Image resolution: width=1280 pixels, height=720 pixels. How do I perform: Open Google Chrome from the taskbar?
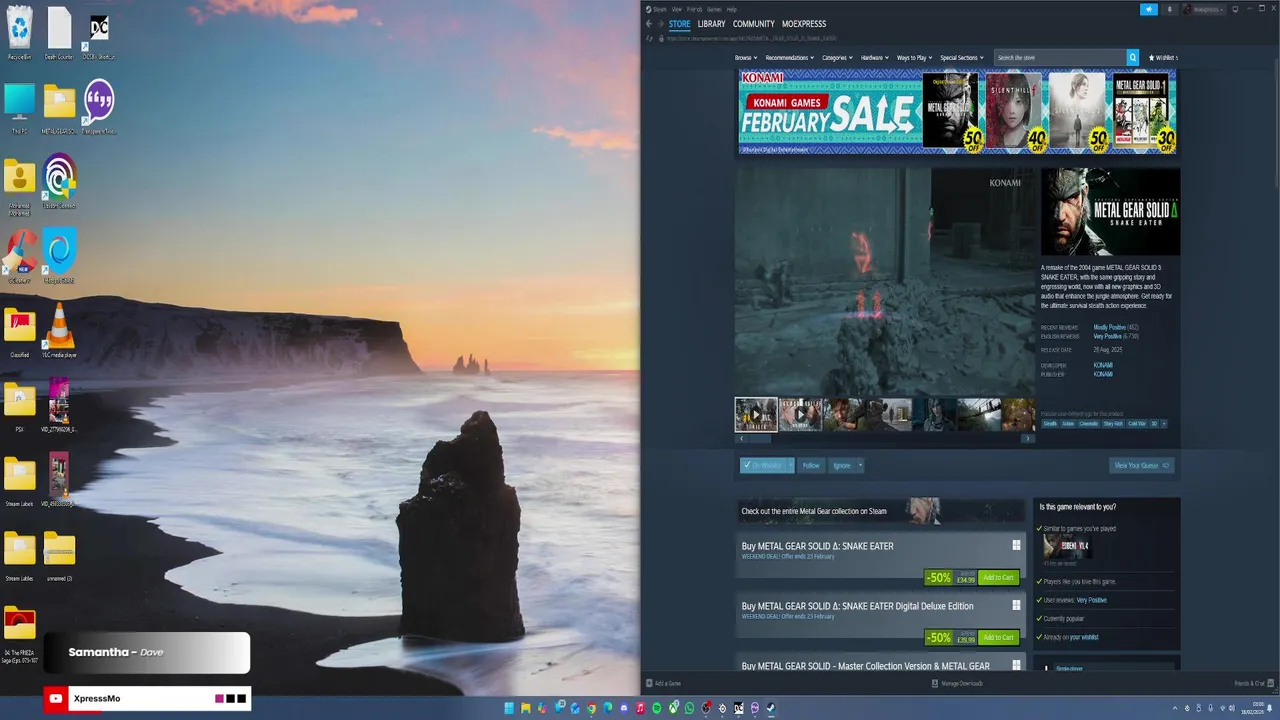pos(592,708)
